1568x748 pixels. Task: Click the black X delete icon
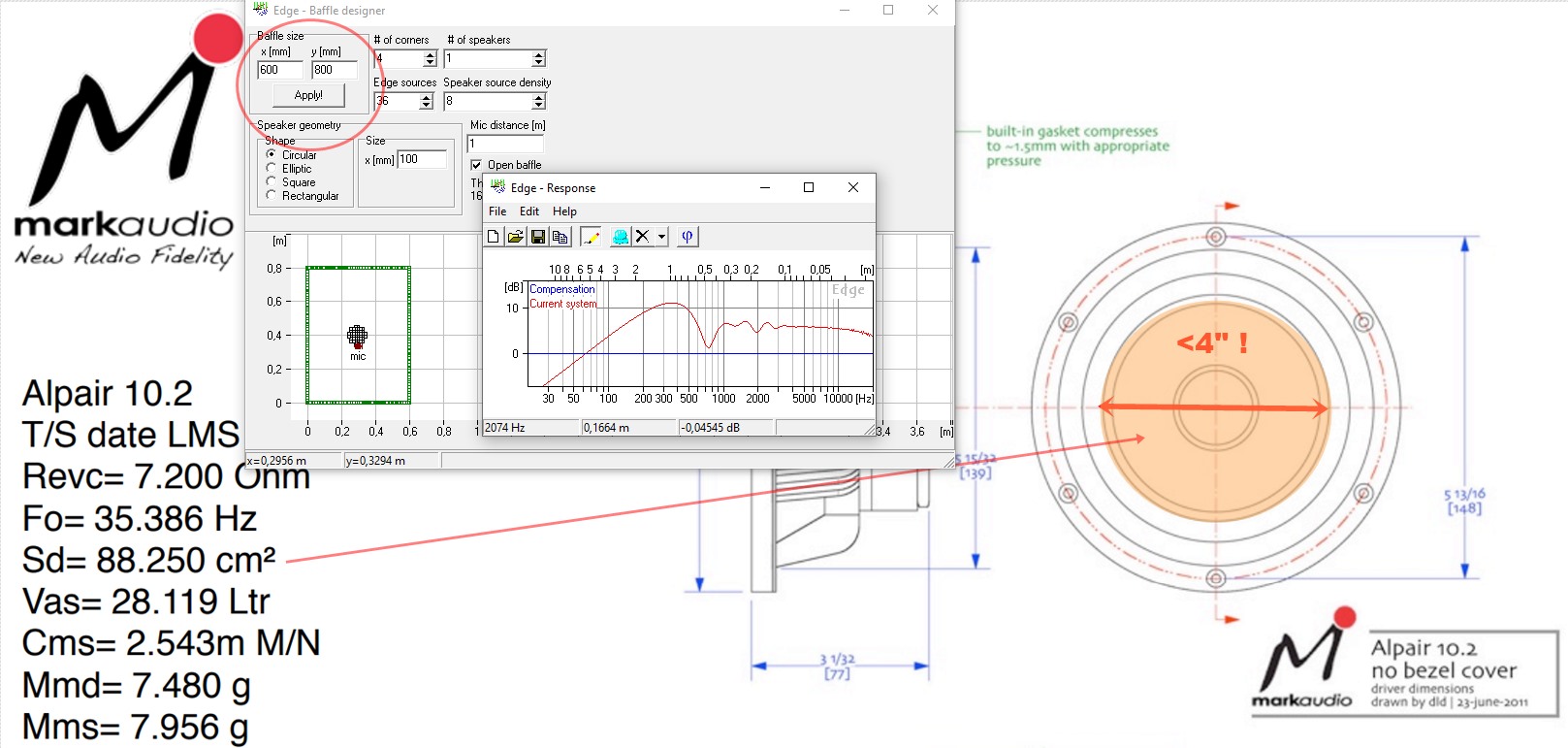[642, 237]
